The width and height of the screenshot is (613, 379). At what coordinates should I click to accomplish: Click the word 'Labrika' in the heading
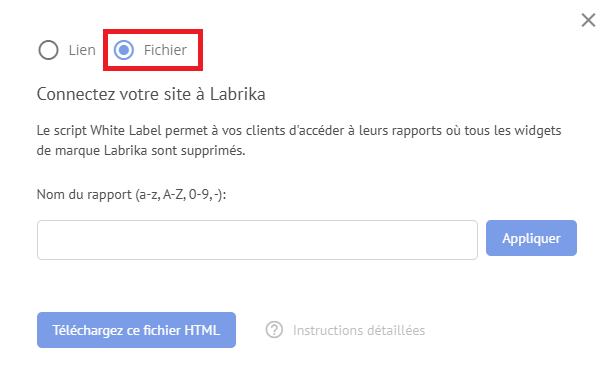[238, 94]
